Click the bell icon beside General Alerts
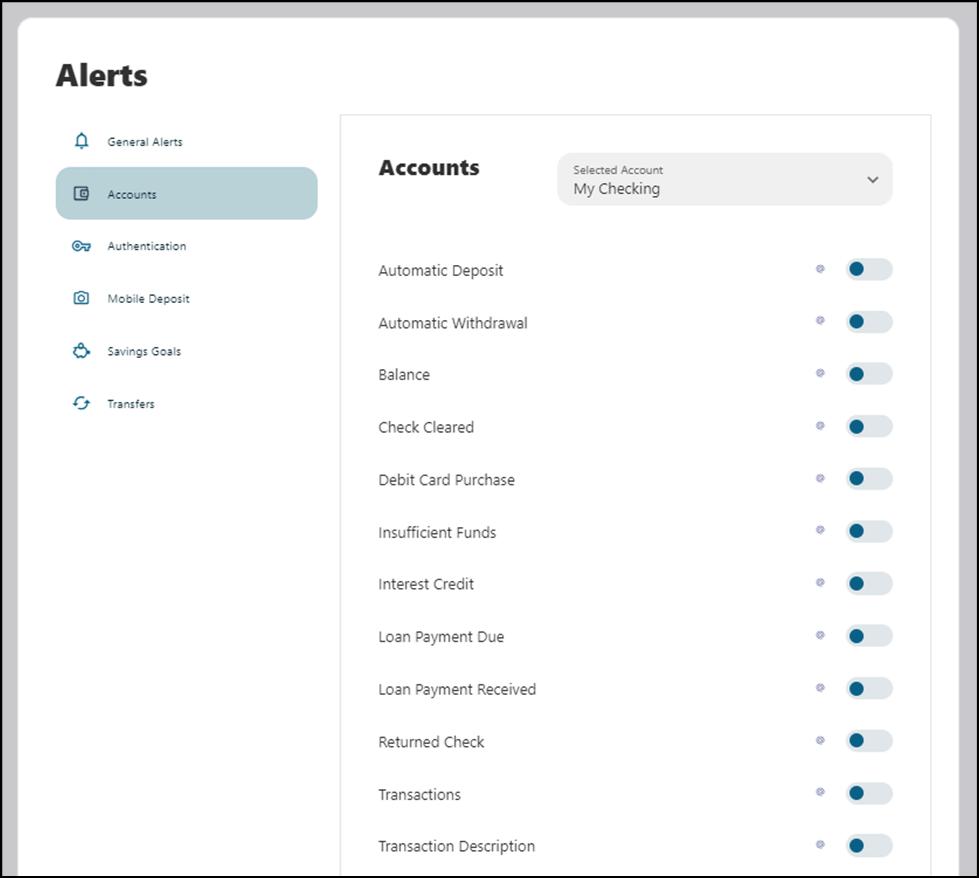This screenshot has height=878, width=979. click(x=81, y=141)
